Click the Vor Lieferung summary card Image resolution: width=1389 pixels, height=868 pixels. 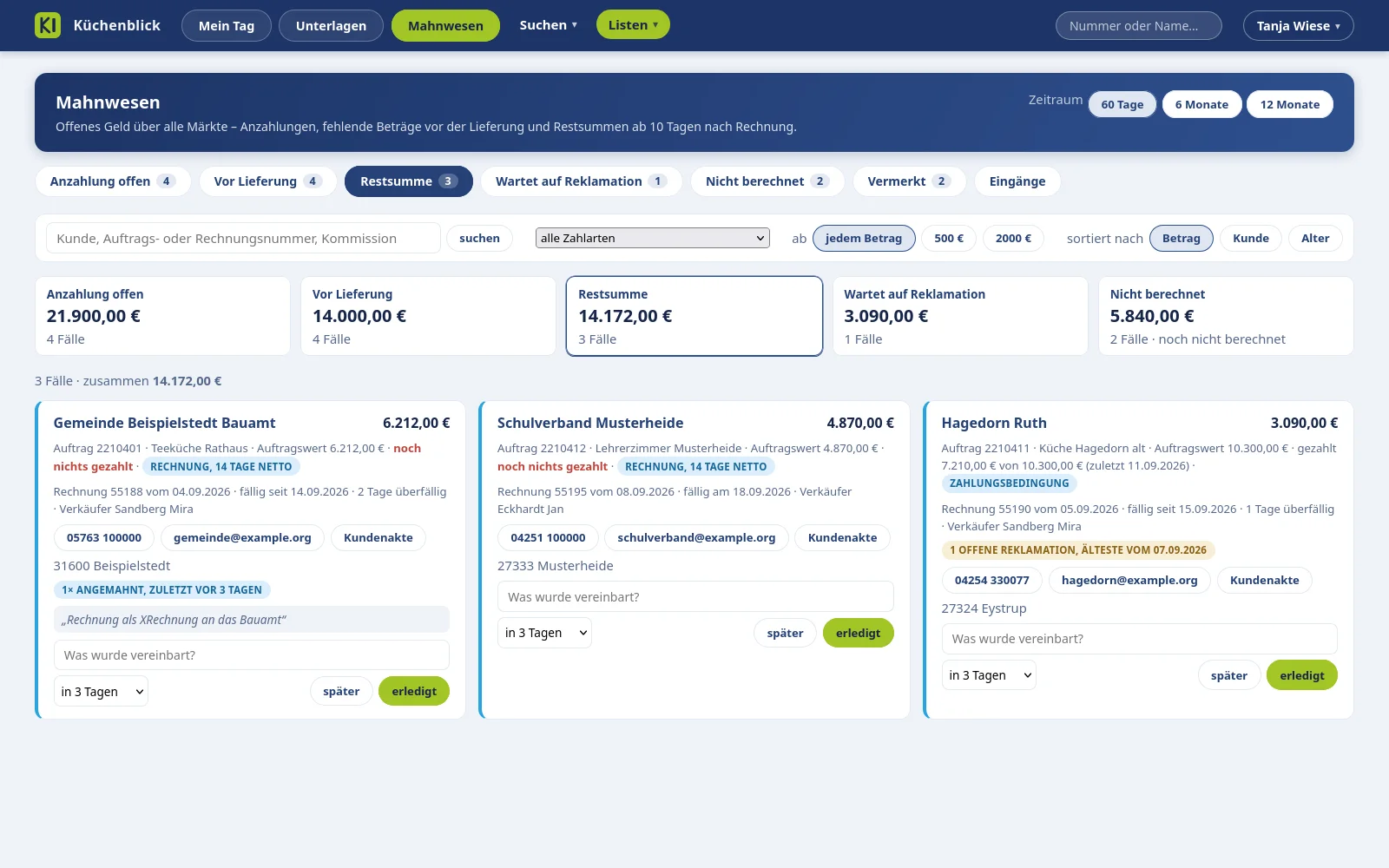(x=428, y=316)
